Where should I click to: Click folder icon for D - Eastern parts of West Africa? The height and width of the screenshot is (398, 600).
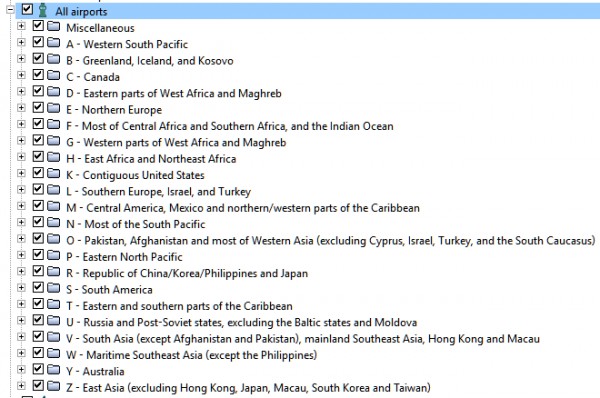[x=54, y=91]
